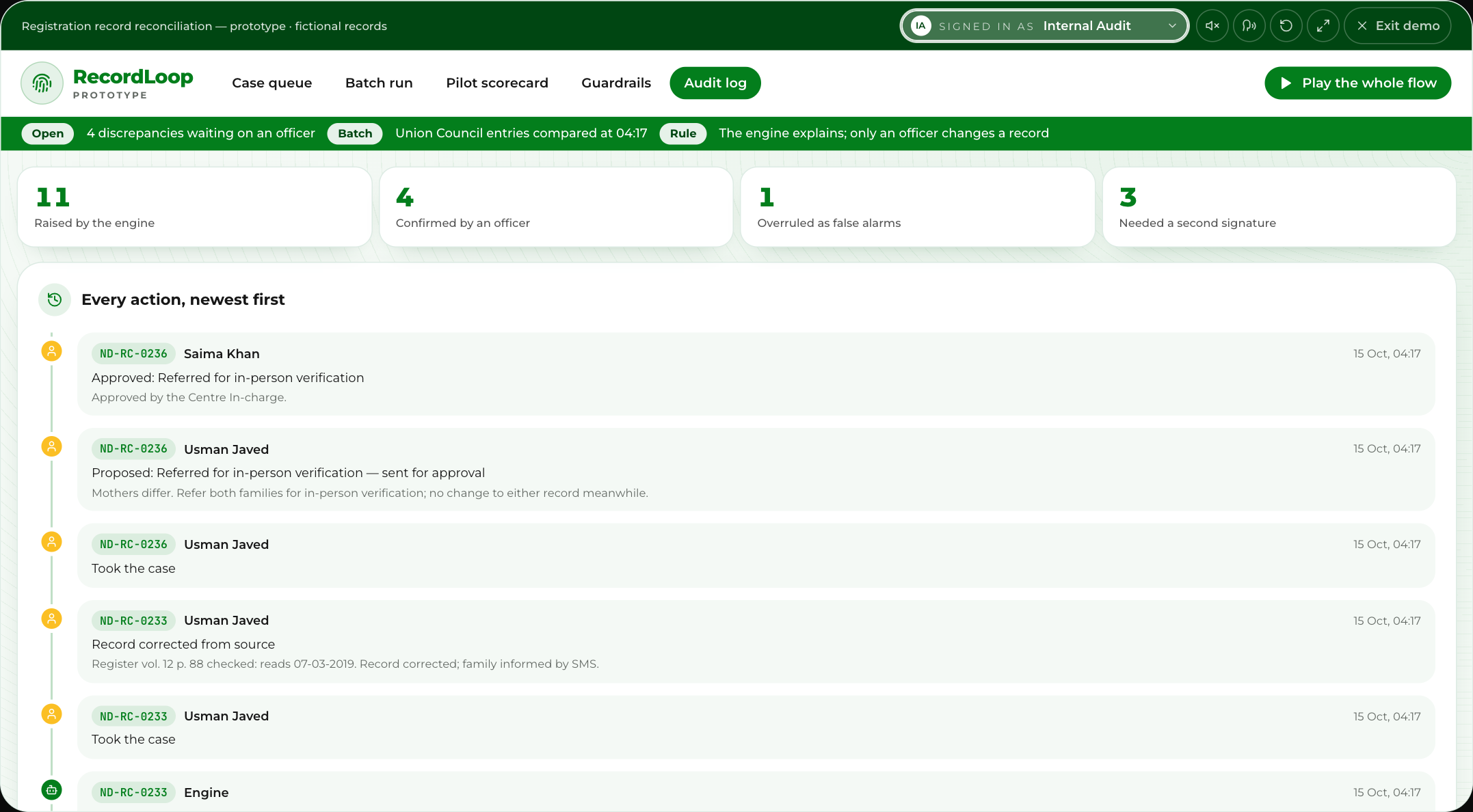The height and width of the screenshot is (812, 1473).
Task: Click 'Union Council entries compared at 04:17' text
Action: (x=521, y=133)
